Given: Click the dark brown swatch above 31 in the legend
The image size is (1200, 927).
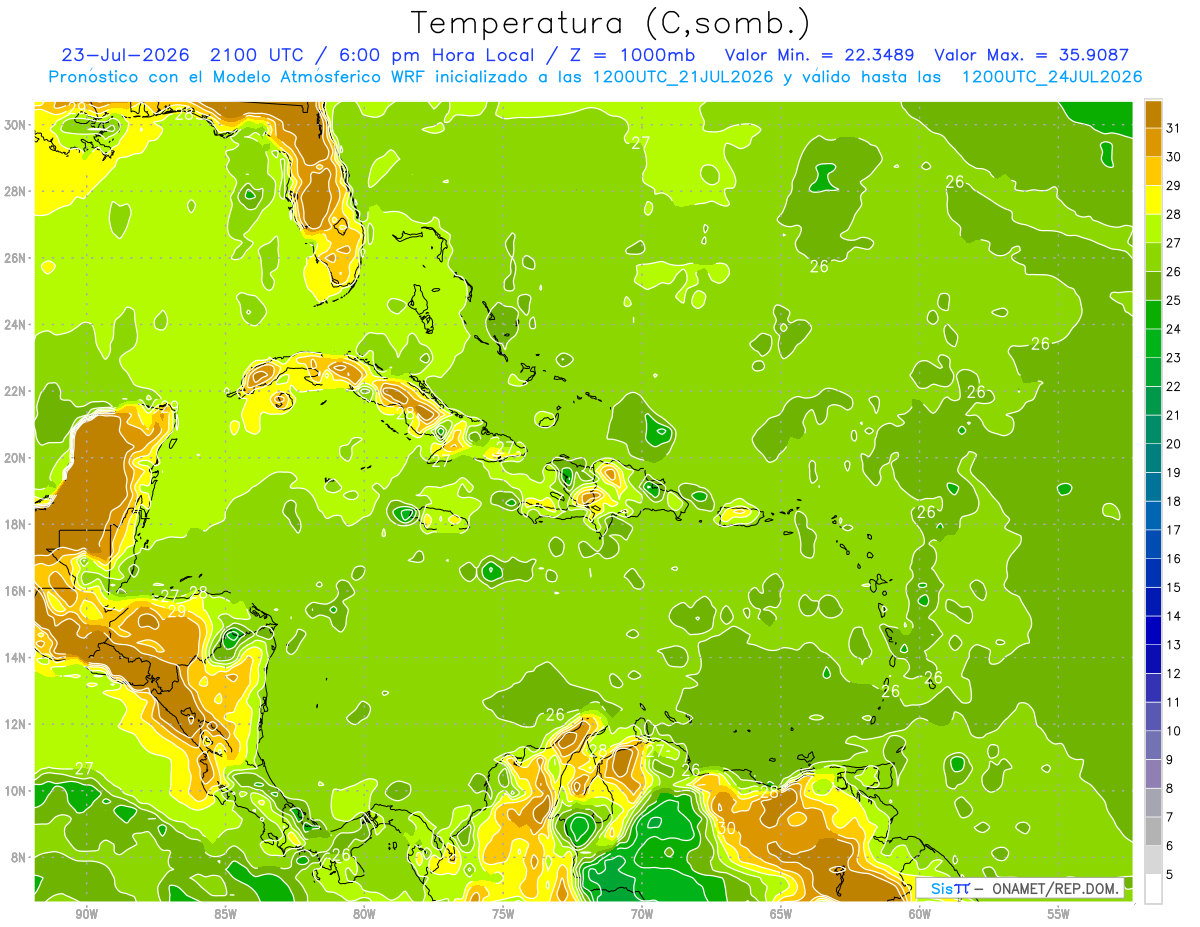Looking at the screenshot, I should click(1153, 113).
